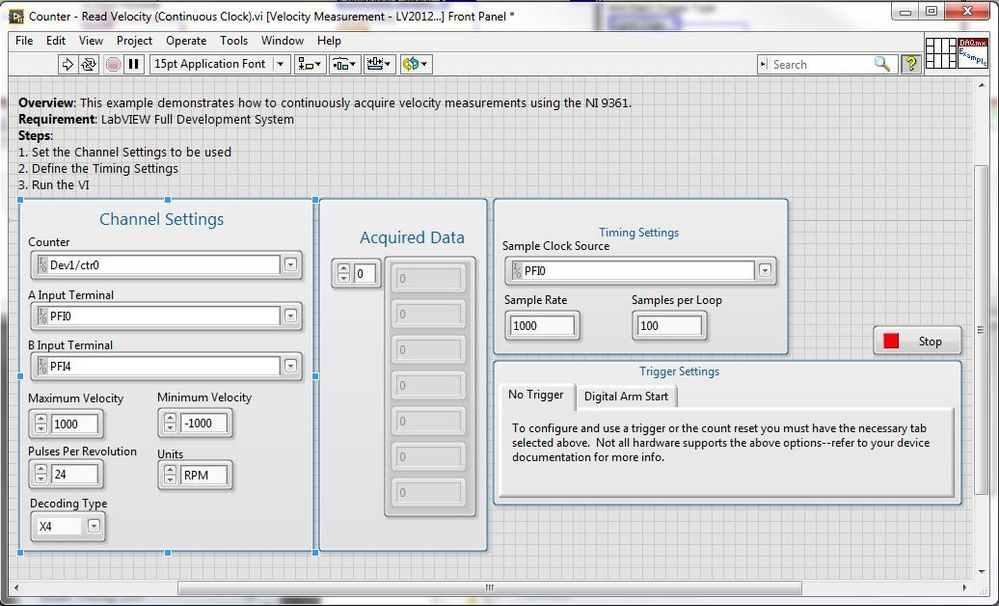The width and height of the screenshot is (999, 606).
Task: Click the Pause button in toolbar
Action: tap(134, 64)
